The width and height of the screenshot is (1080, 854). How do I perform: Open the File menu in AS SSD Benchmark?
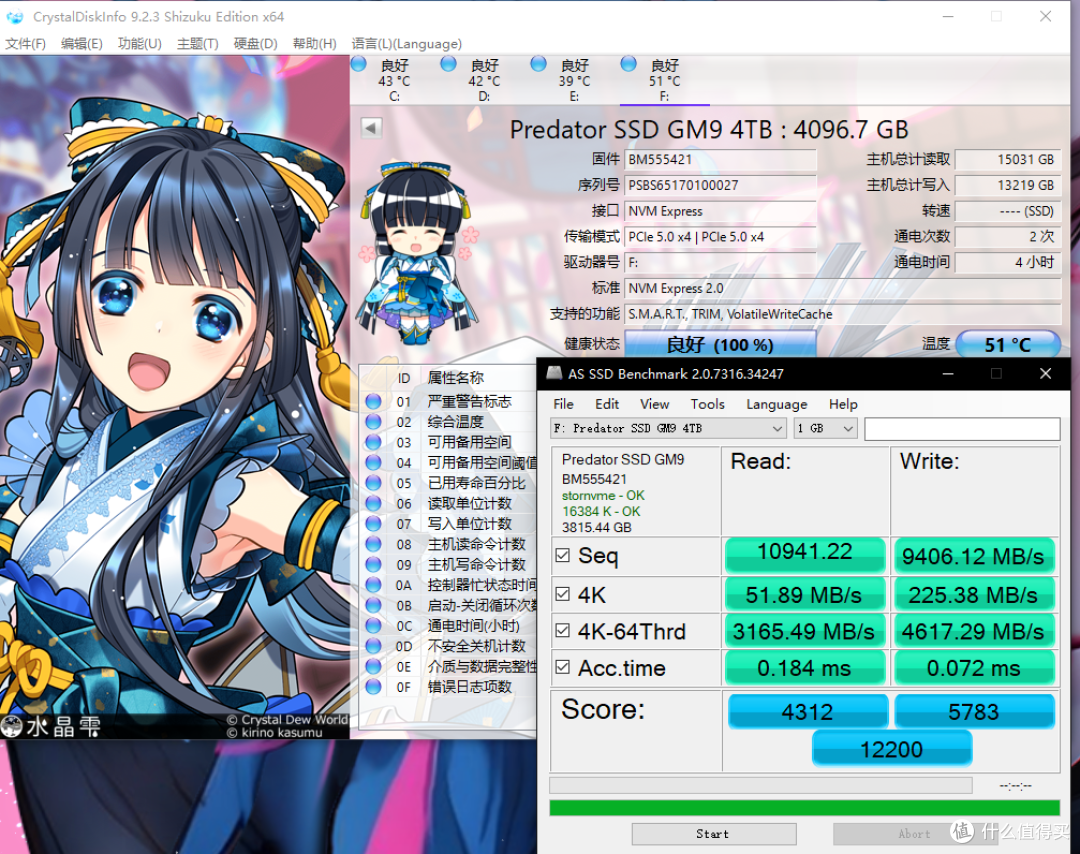pos(563,404)
